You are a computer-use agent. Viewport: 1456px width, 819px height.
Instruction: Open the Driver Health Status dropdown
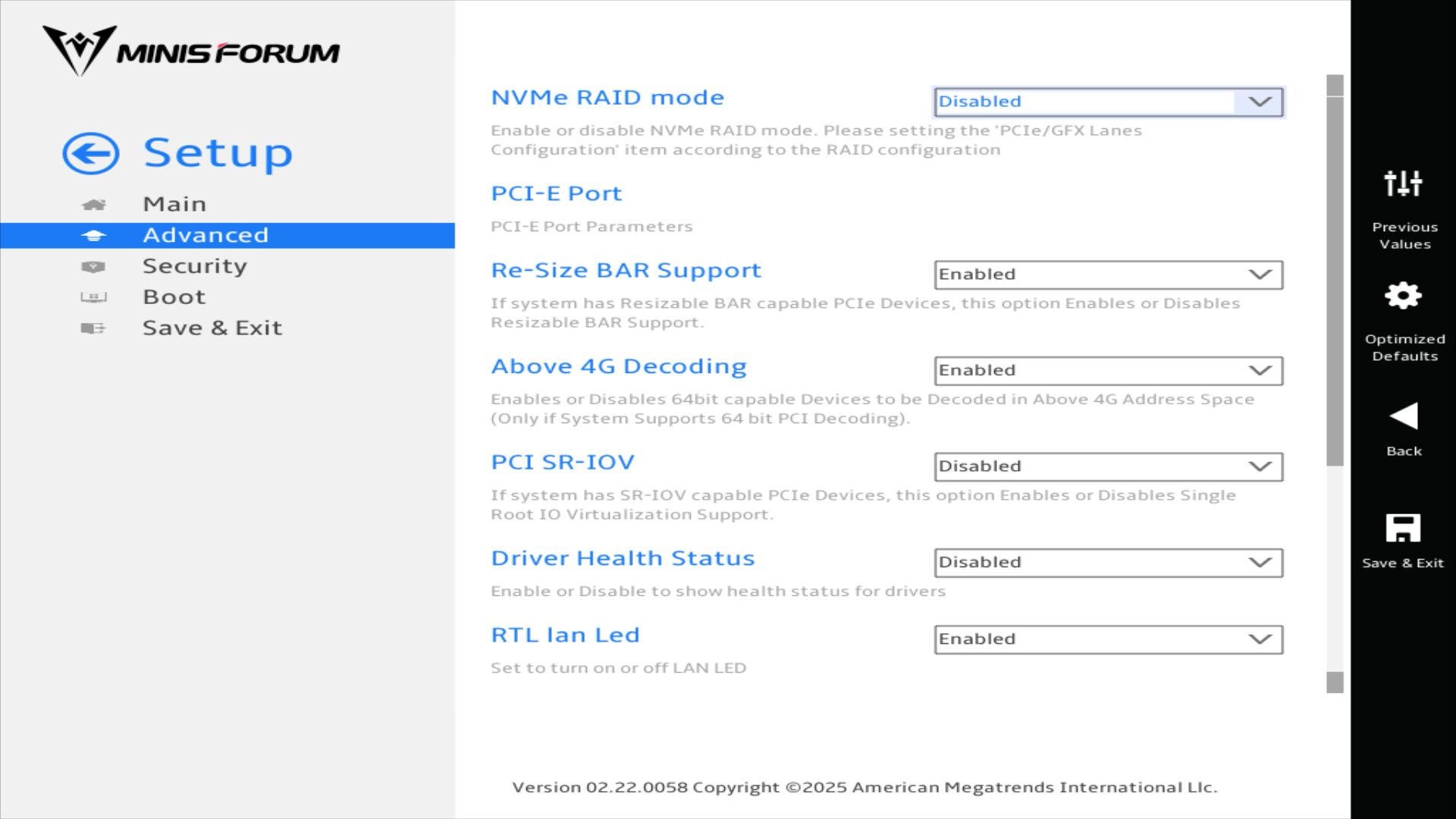tap(1108, 563)
